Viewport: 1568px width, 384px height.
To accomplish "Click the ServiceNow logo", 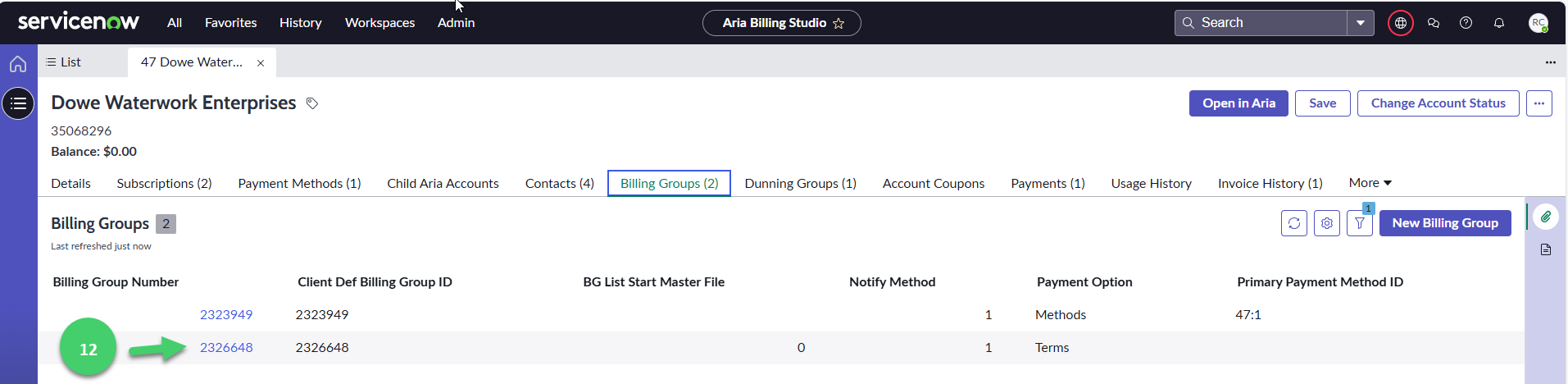I will point(78,21).
